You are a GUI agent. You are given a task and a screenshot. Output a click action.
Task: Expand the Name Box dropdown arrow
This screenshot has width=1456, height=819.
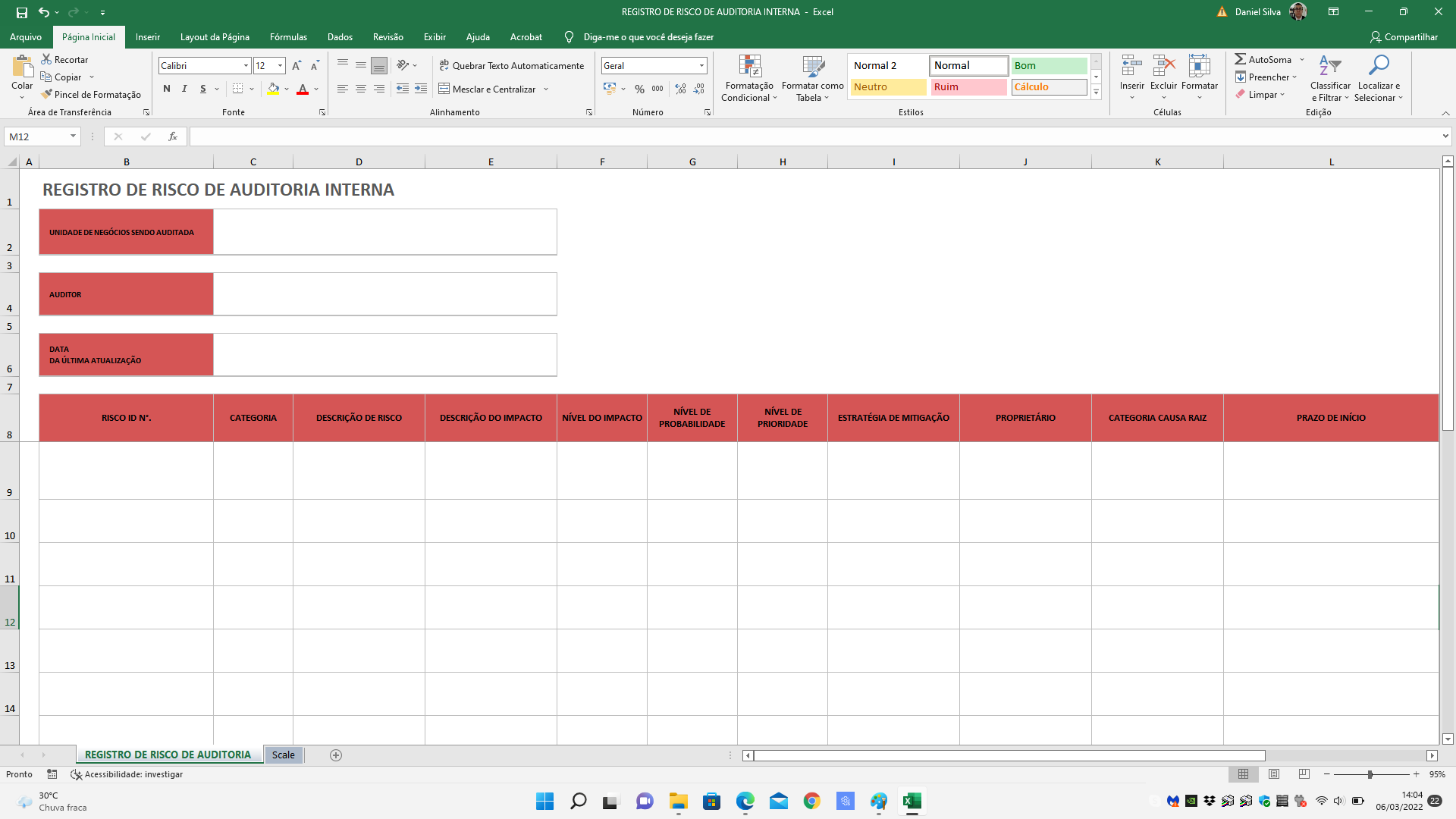click(73, 136)
